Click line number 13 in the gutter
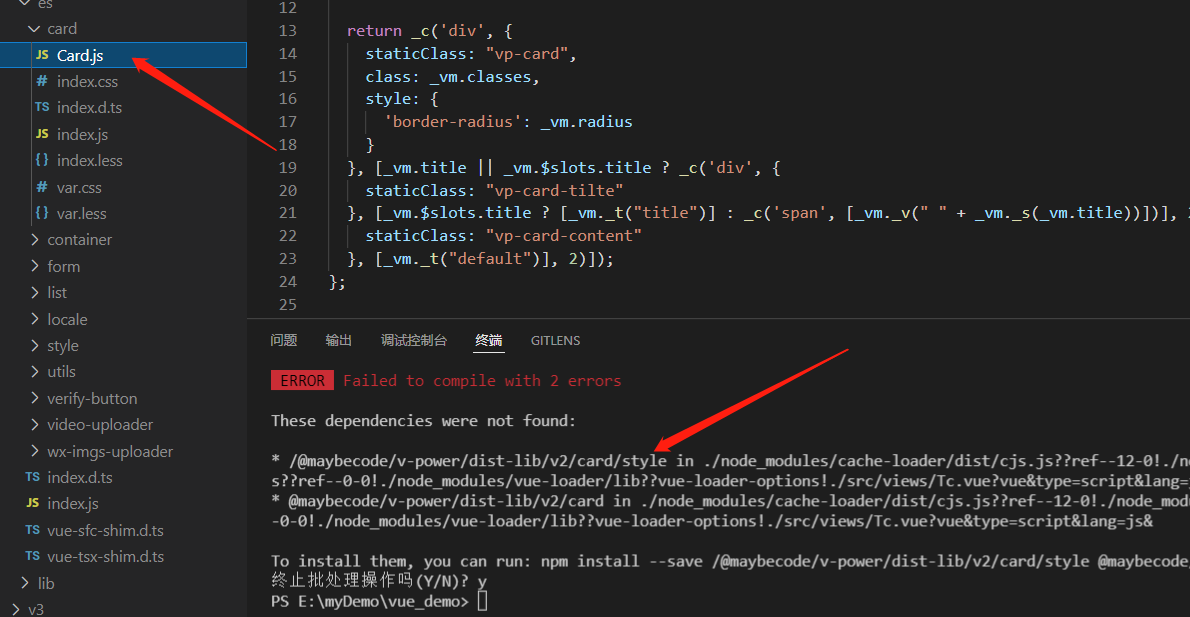Image resolution: width=1190 pixels, height=617 pixels. tap(288, 31)
